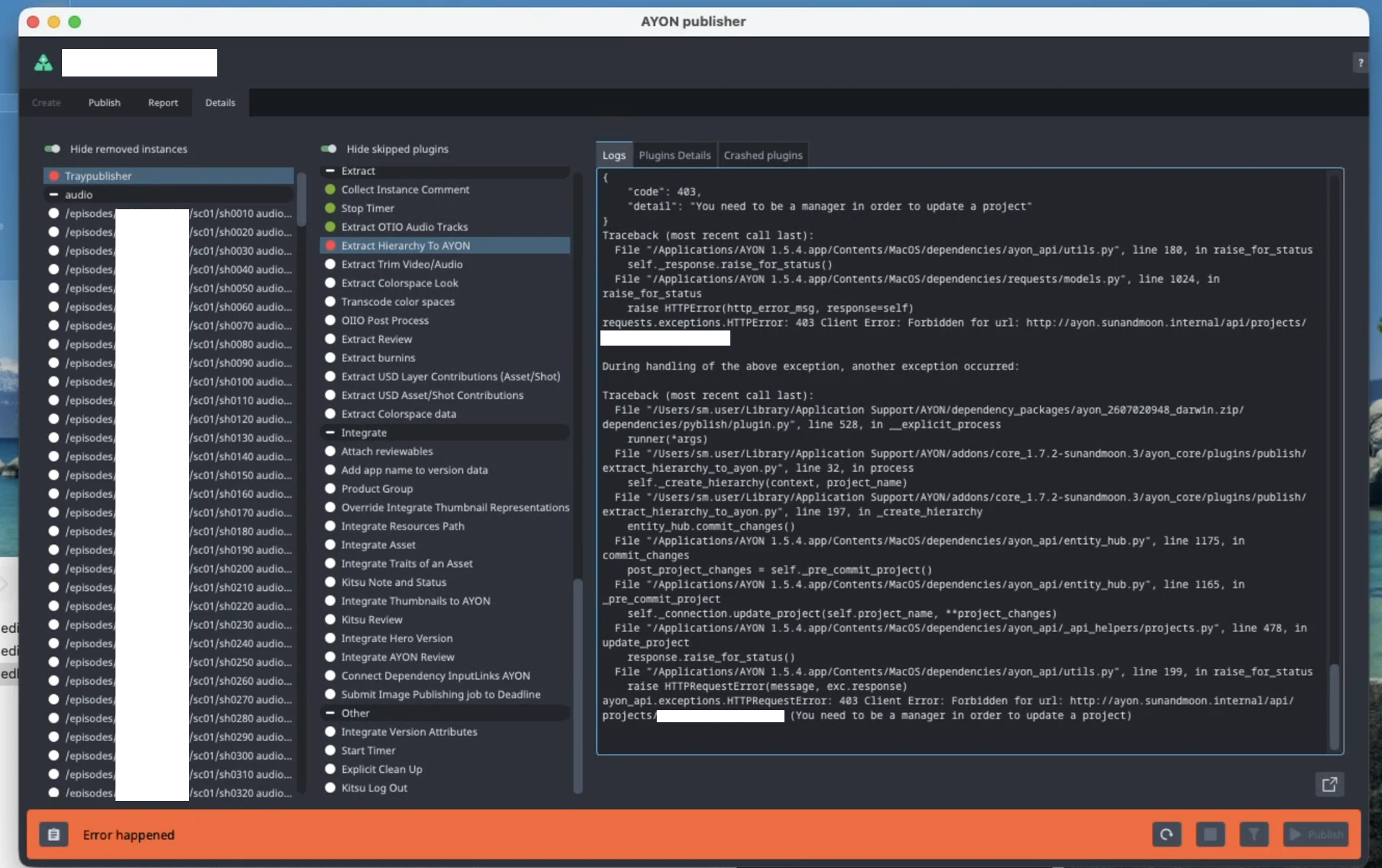Click green status dot for Collect Instance Comment
The height and width of the screenshot is (868, 1382).
click(331, 190)
